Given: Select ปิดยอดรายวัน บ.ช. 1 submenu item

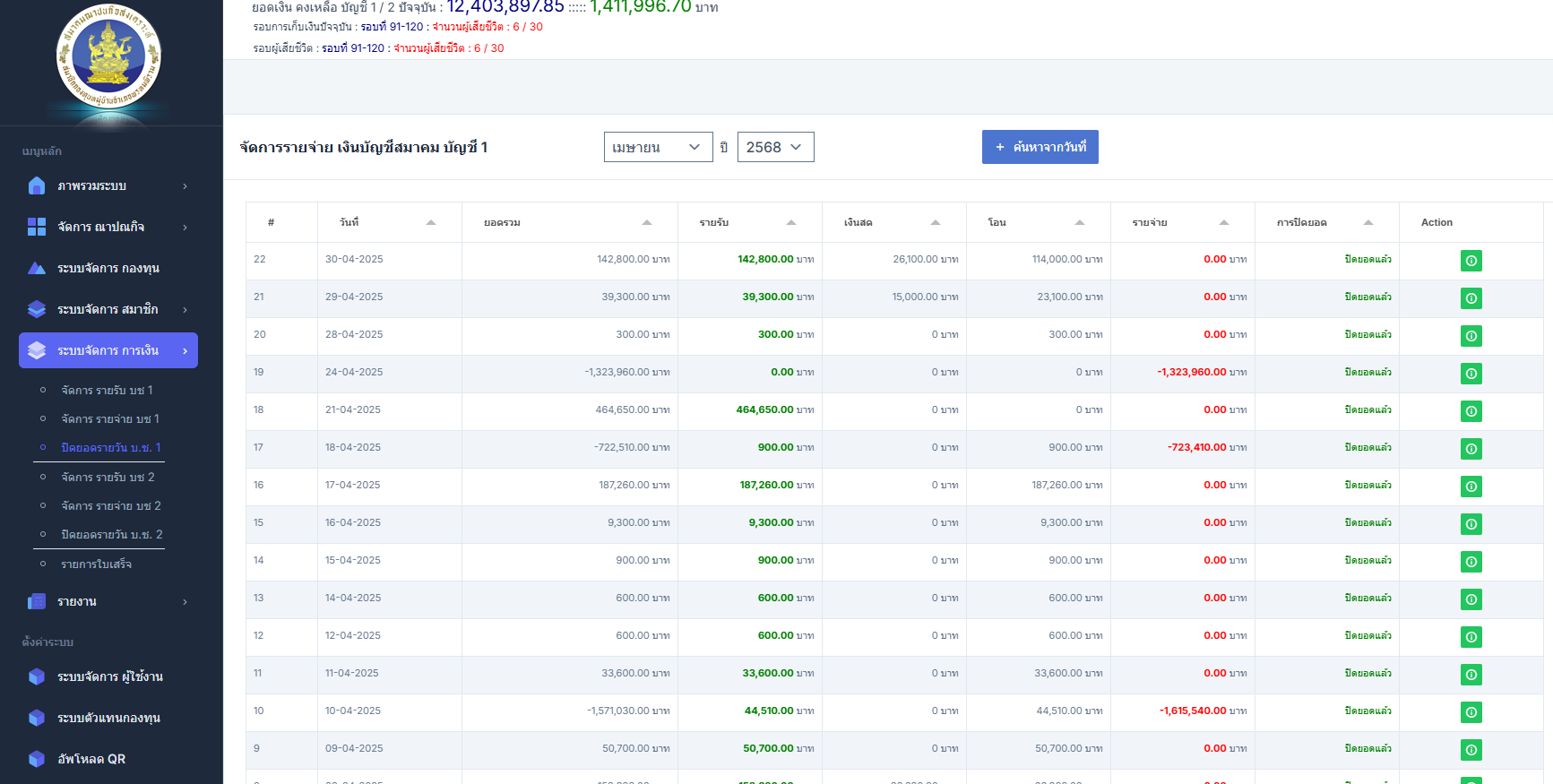Looking at the screenshot, I should 111,448.
